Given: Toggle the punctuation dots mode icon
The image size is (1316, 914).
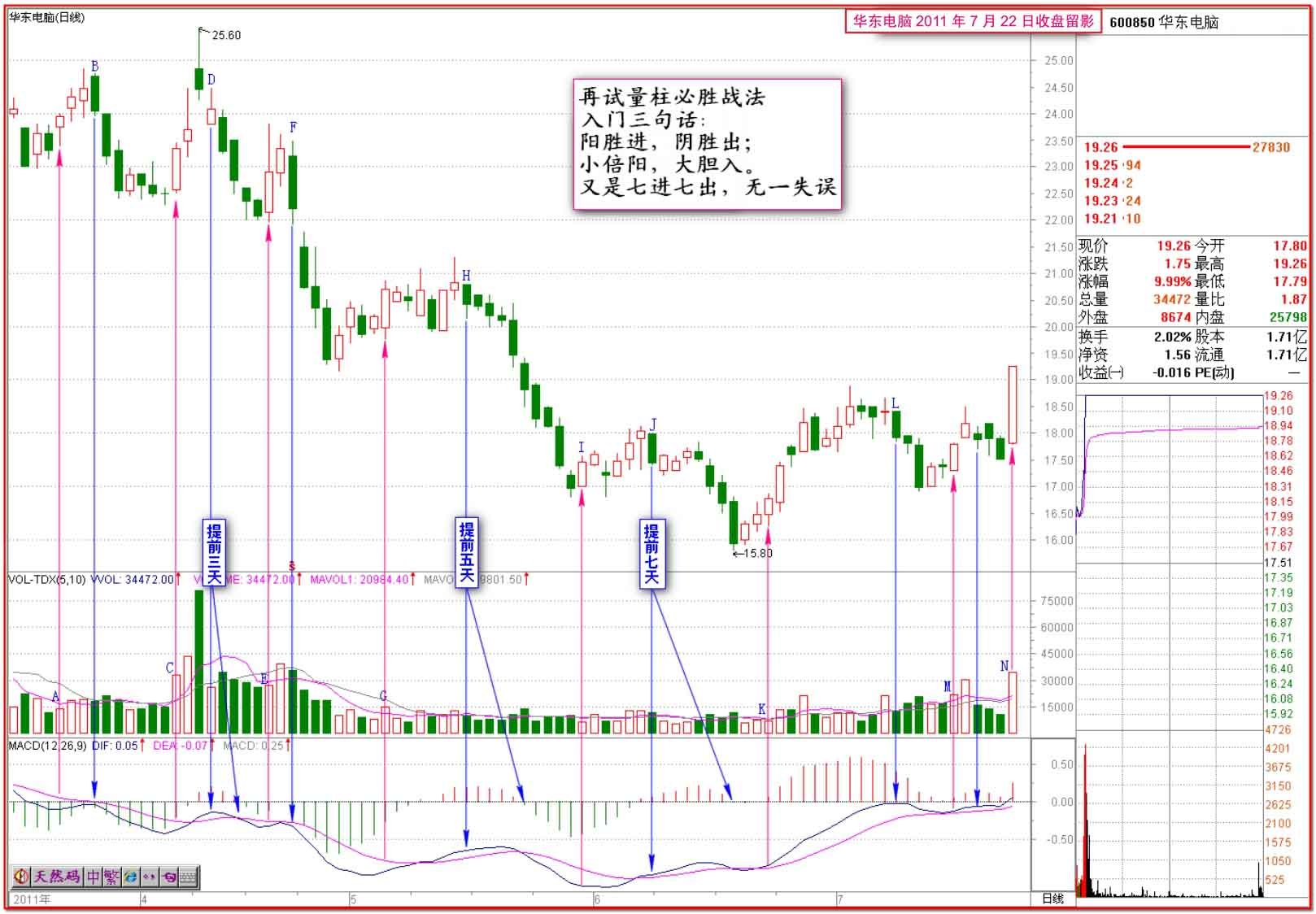Looking at the screenshot, I should (x=149, y=877).
